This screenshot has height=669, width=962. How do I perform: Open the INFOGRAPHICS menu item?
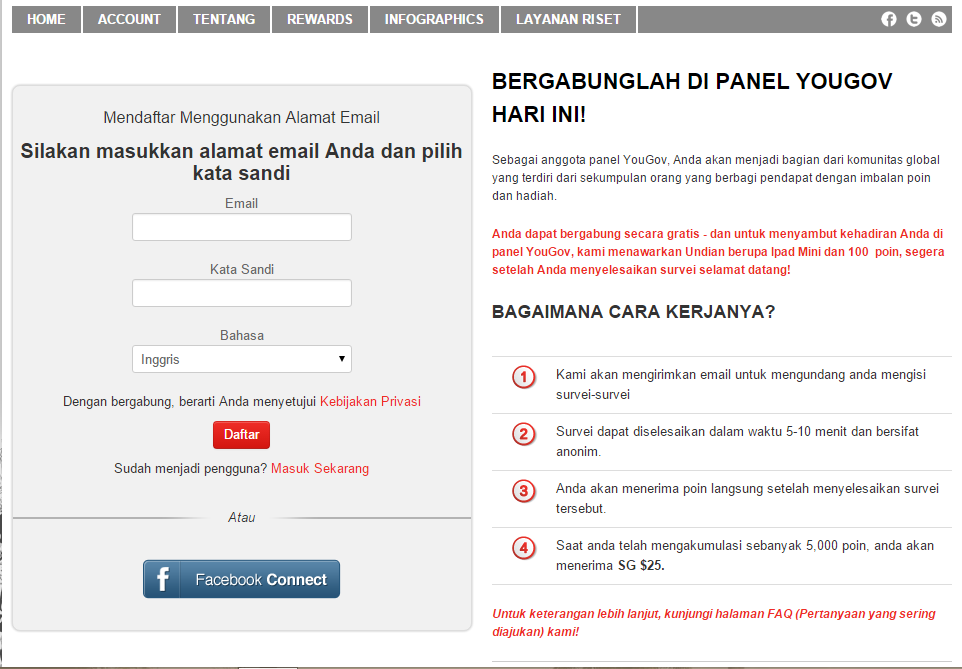pyautogui.click(x=434, y=19)
